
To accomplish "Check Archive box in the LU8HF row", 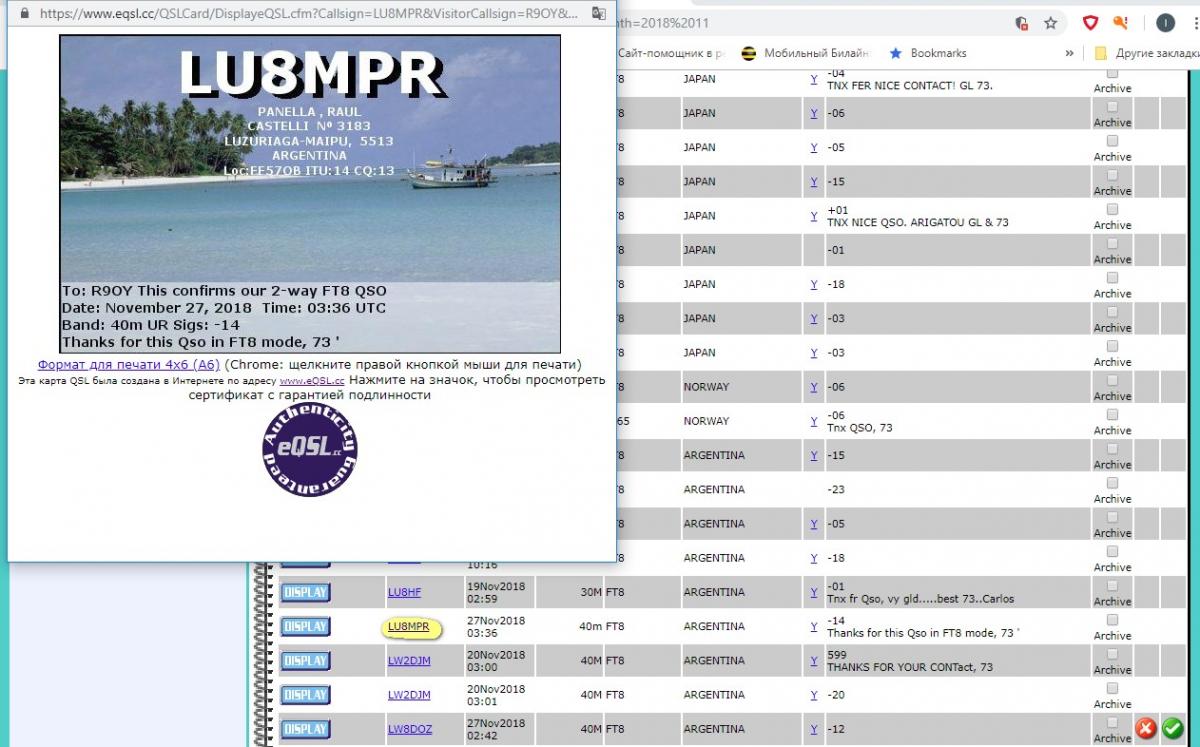I will pos(1112,585).
